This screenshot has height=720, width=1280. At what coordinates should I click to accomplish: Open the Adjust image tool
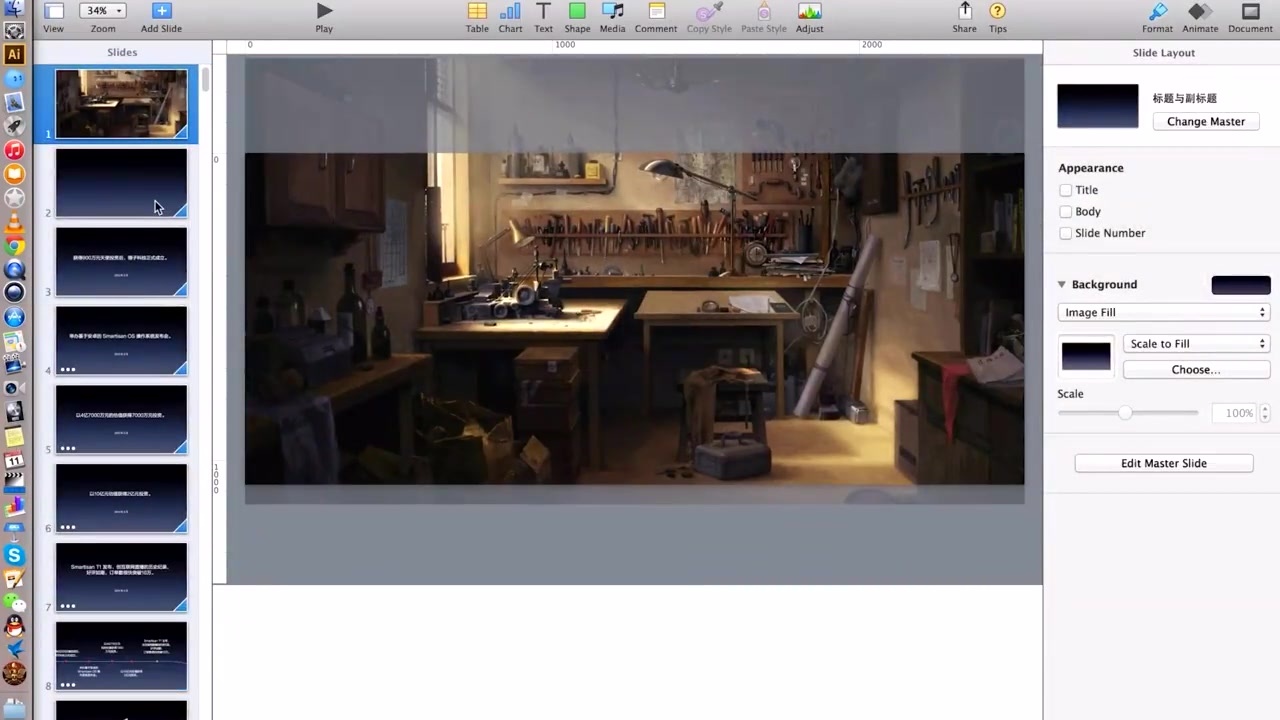(x=810, y=11)
